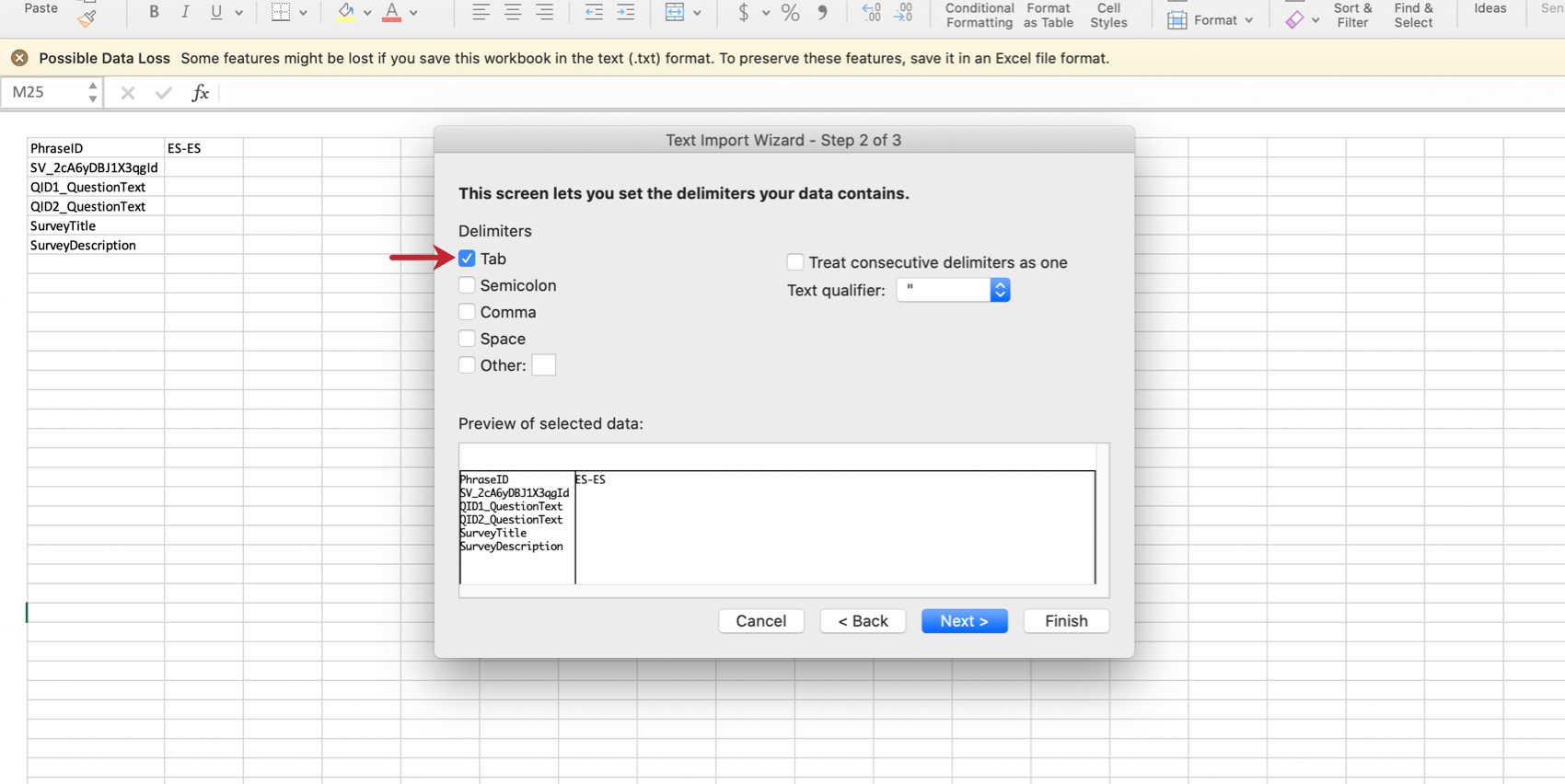Click the Clear eraser icon

coord(1295,19)
